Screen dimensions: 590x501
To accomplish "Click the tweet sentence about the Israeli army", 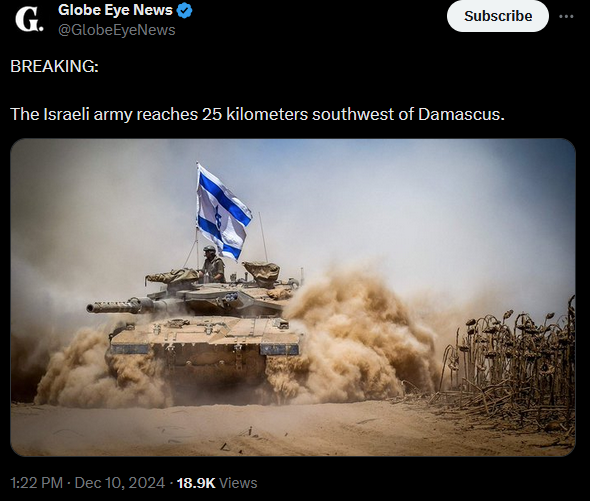I will 257,114.
